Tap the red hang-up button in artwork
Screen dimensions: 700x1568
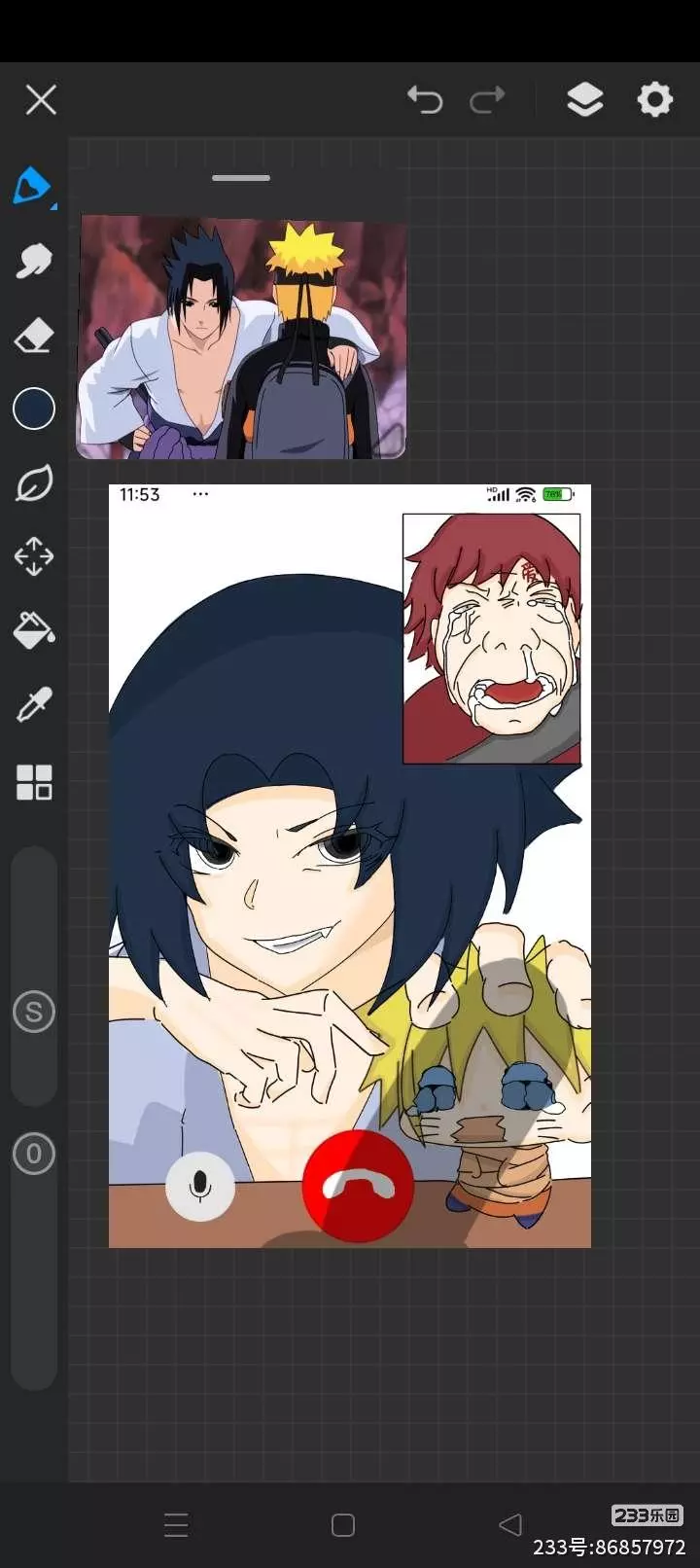(359, 1186)
